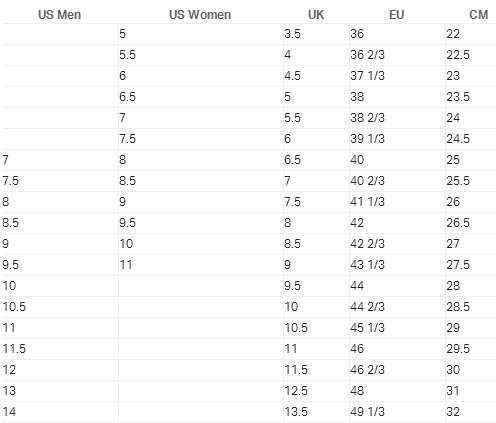Select the CM value 29.5 cell

[471, 349]
